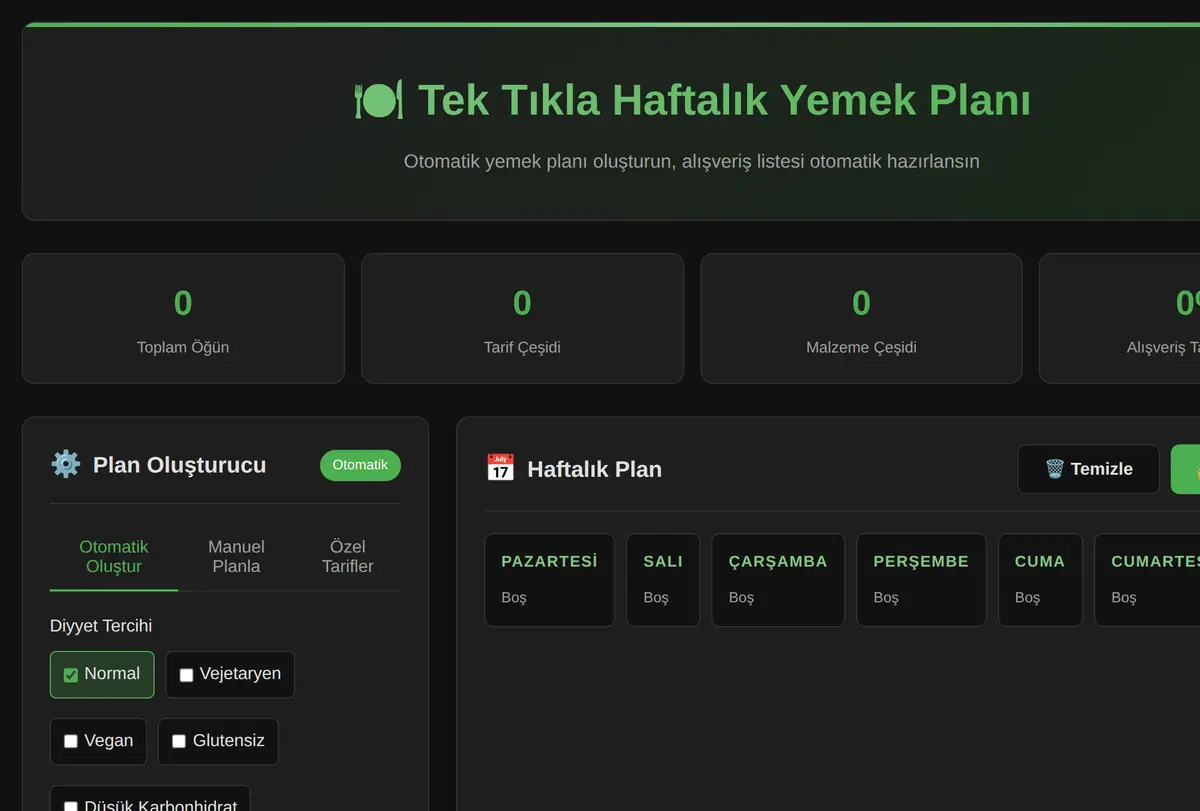Open the Manuel Planla tab

(236, 557)
